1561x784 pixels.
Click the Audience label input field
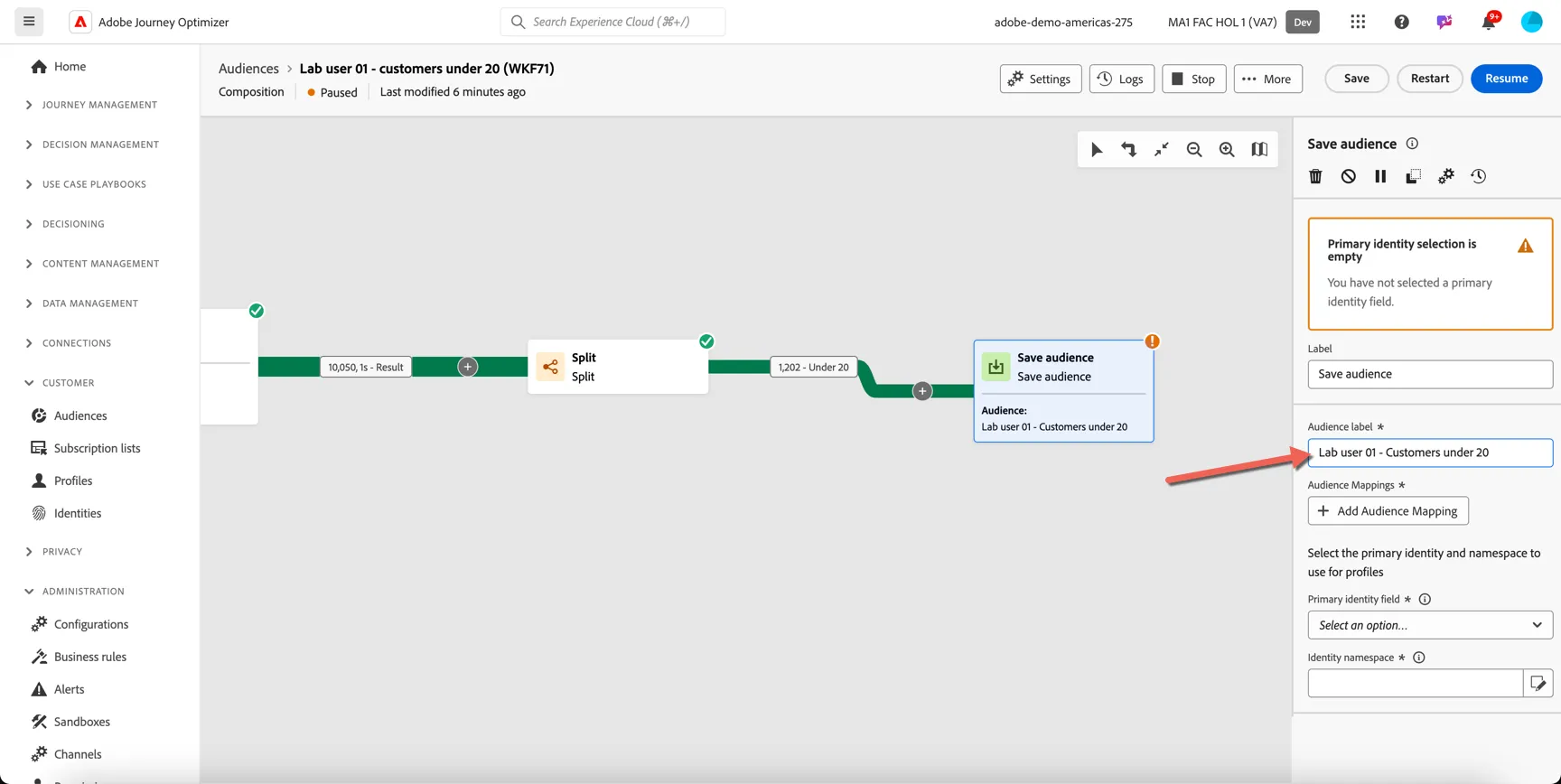click(1430, 453)
